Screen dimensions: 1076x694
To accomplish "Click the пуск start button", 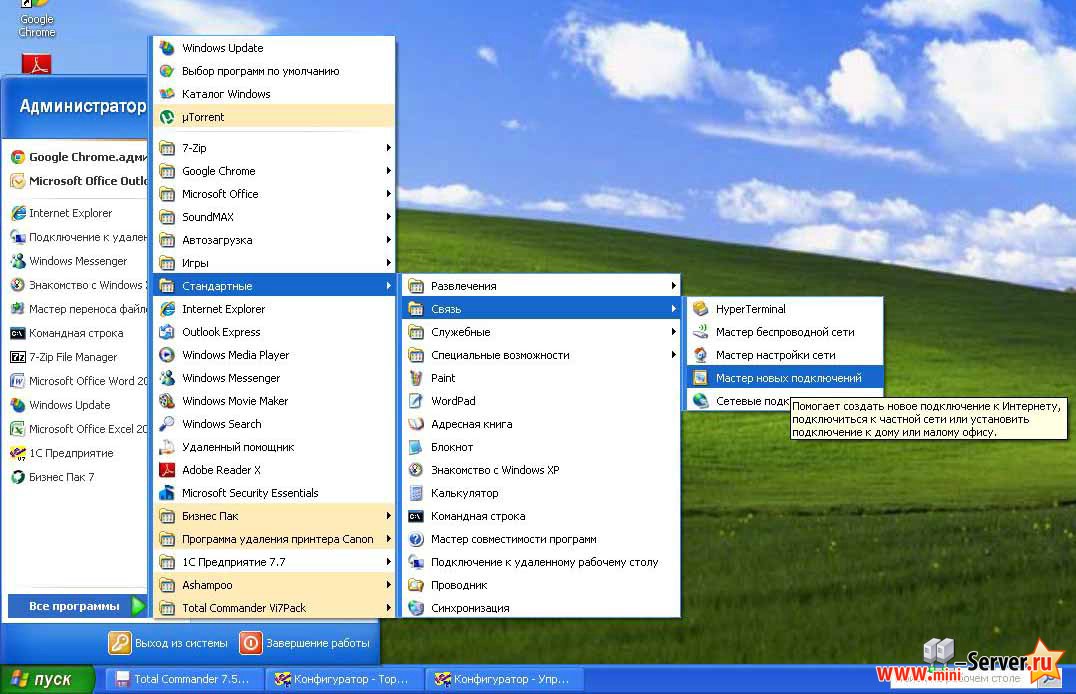I will click(x=47, y=680).
